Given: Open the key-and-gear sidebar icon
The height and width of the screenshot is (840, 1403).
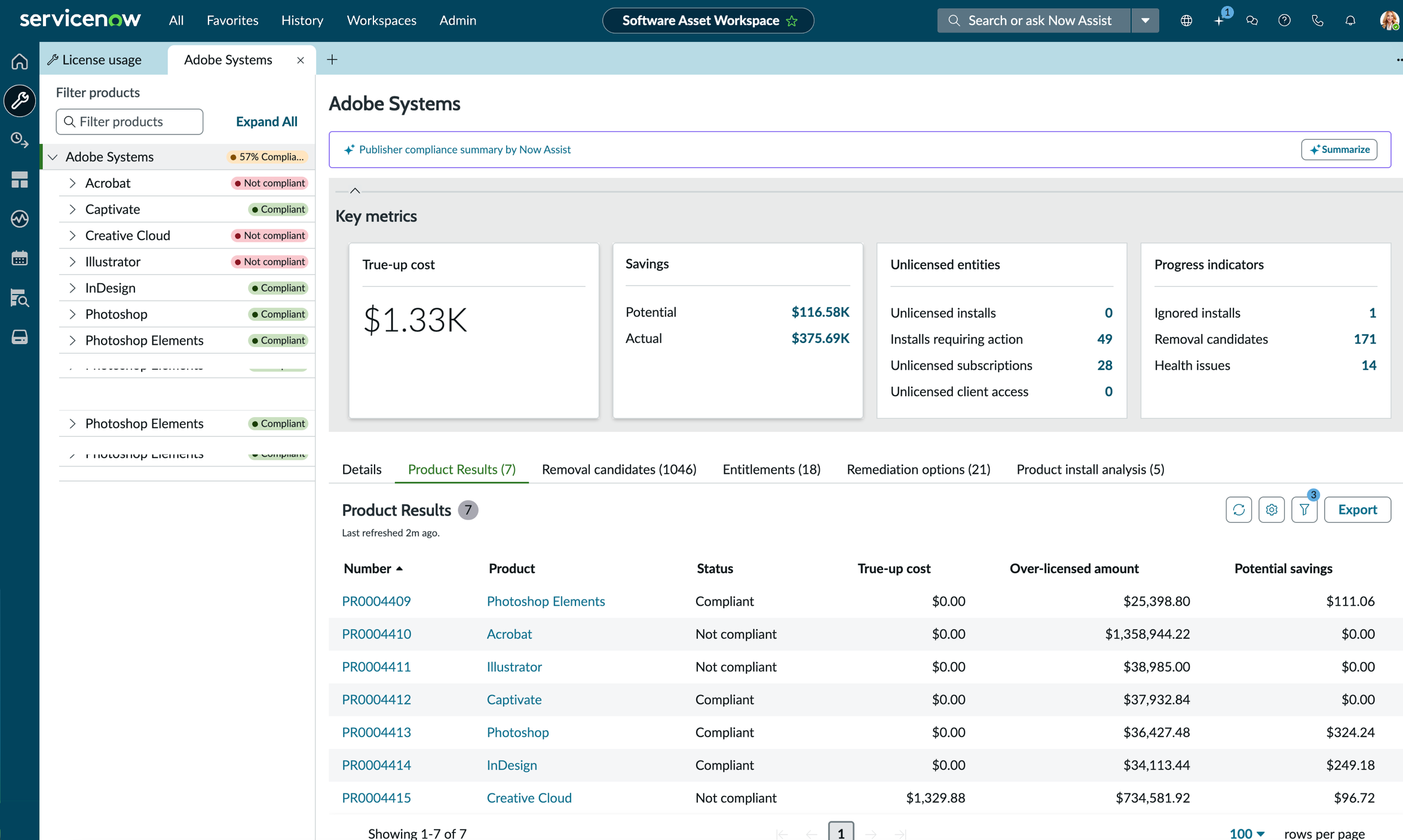Looking at the screenshot, I should point(20,140).
